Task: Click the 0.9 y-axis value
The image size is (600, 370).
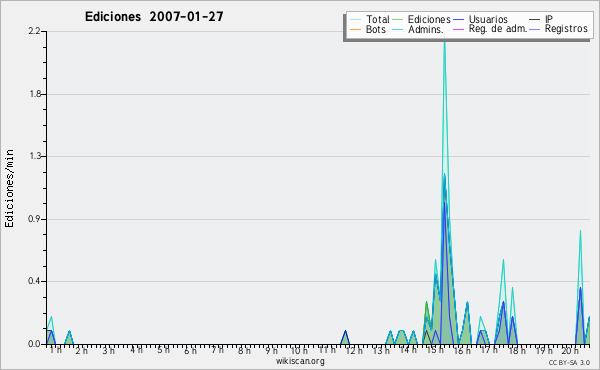Action: [34, 219]
